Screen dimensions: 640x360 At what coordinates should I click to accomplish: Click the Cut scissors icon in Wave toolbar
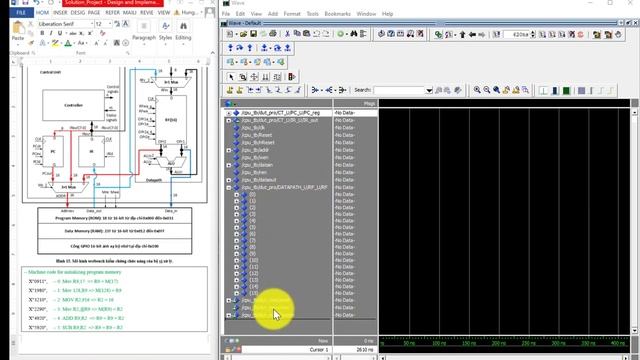click(x=287, y=34)
